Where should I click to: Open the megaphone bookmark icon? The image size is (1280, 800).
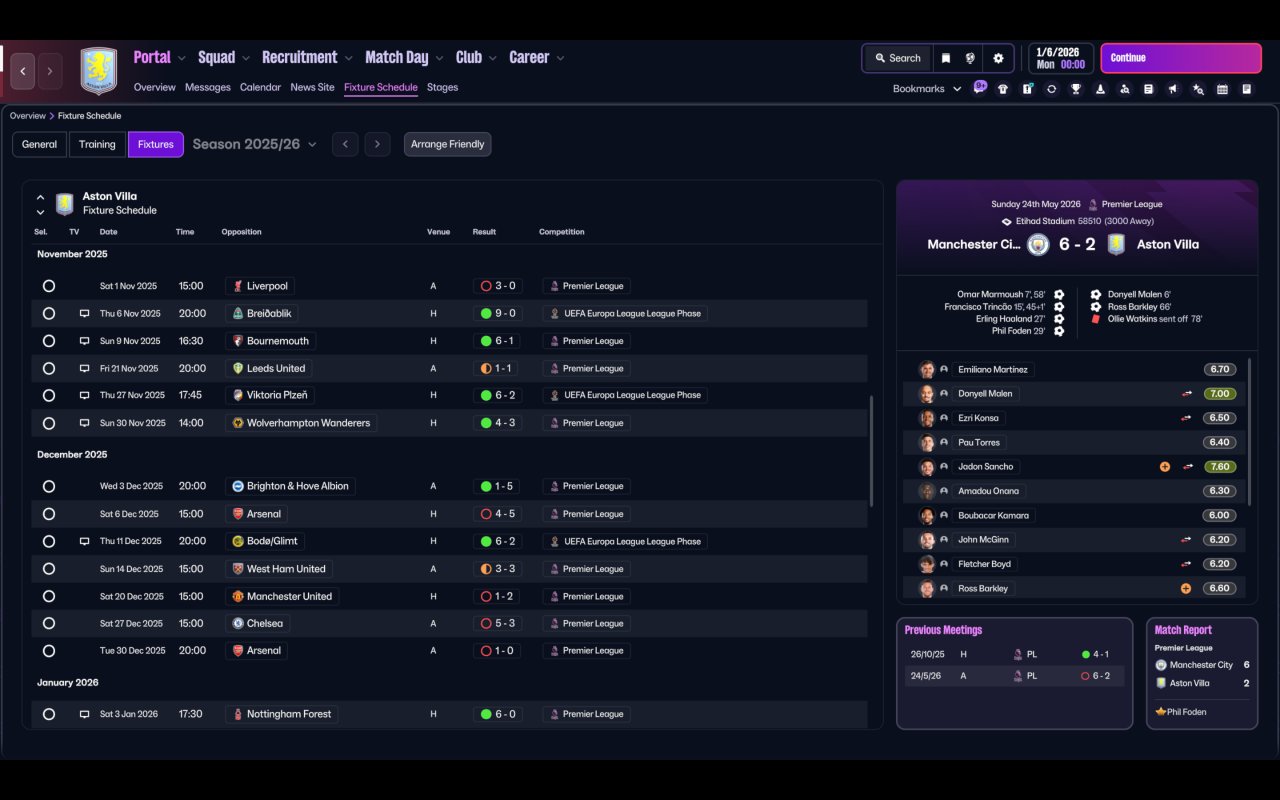[x=1173, y=89]
